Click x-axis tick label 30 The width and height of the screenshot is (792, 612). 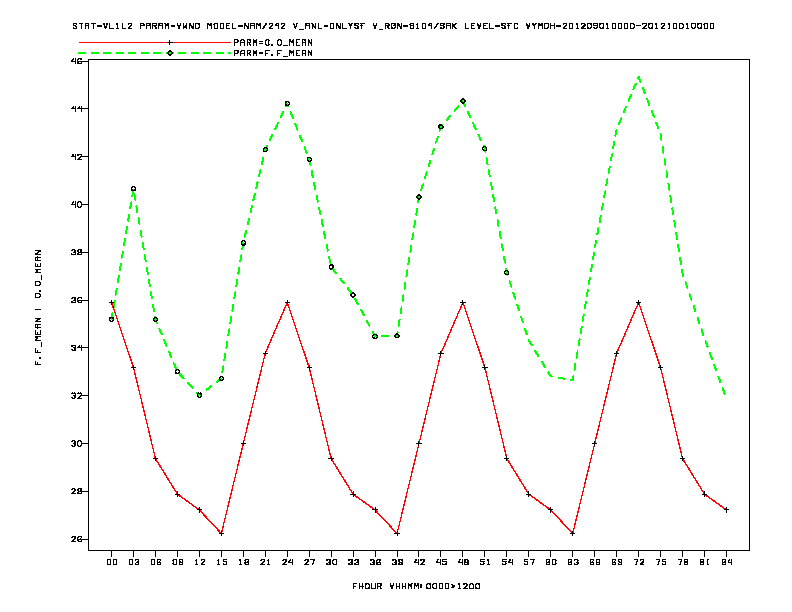pyautogui.click(x=331, y=562)
